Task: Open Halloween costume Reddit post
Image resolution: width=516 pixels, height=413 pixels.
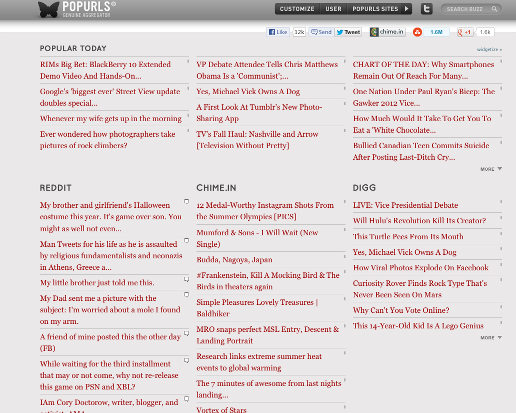Action: pyautogui.click(x=111, y=217)
